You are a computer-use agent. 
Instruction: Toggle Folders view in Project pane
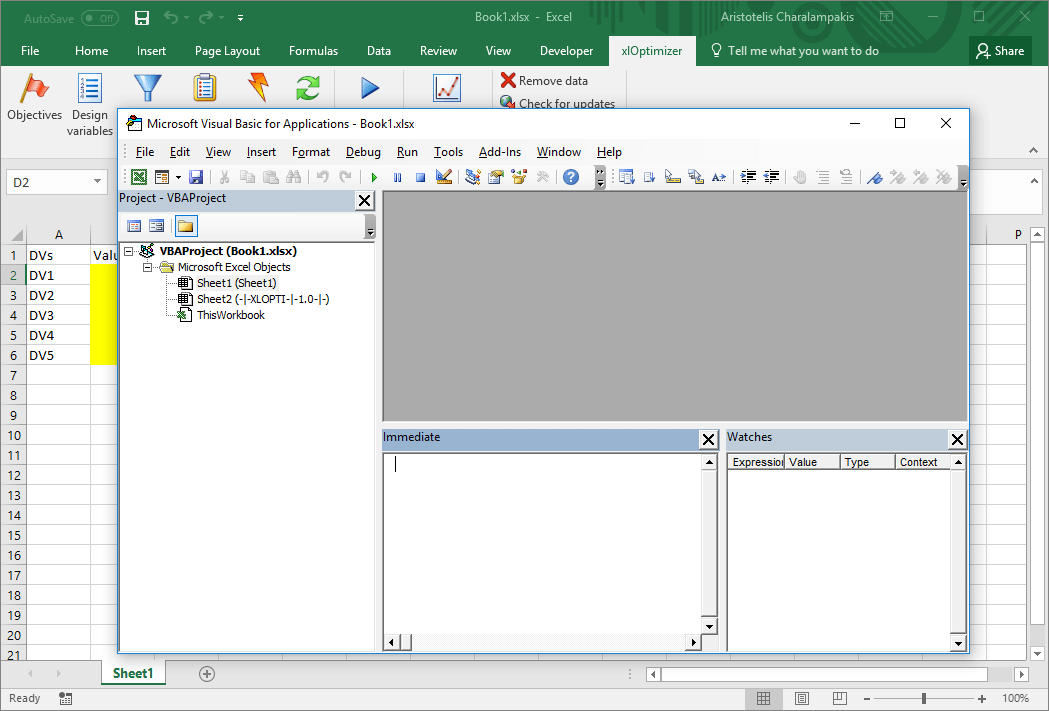point(186,226)
